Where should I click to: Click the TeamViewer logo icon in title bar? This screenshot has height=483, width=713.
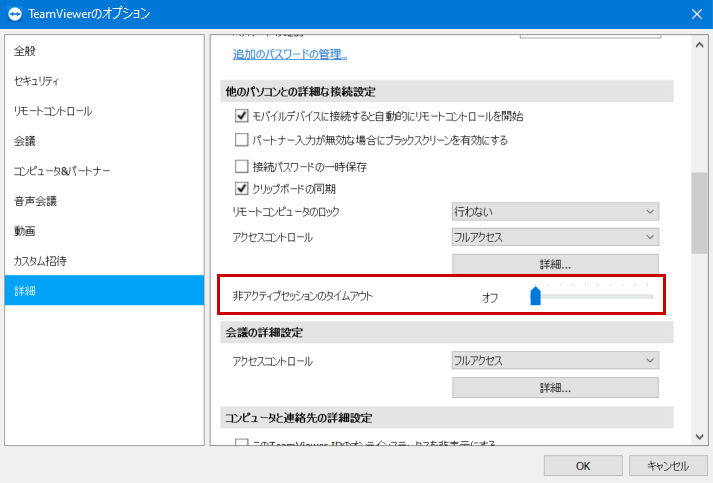15,14
